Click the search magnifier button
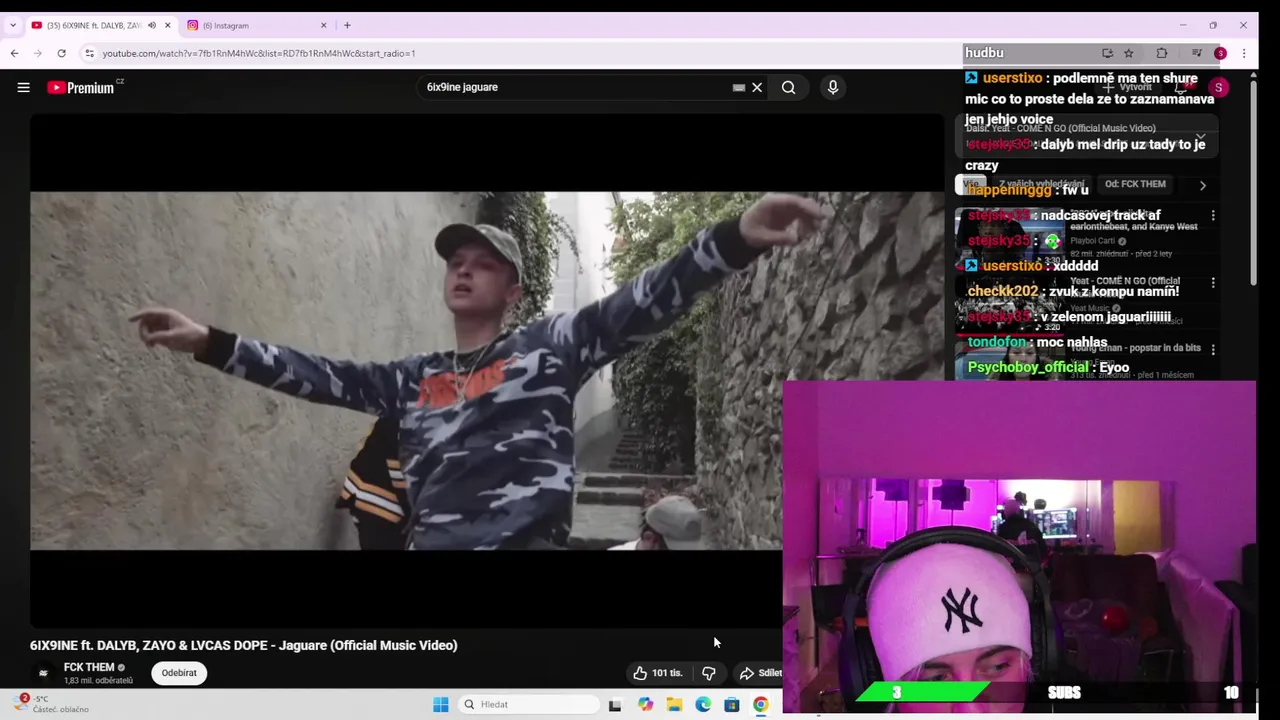 click(789, 88)
